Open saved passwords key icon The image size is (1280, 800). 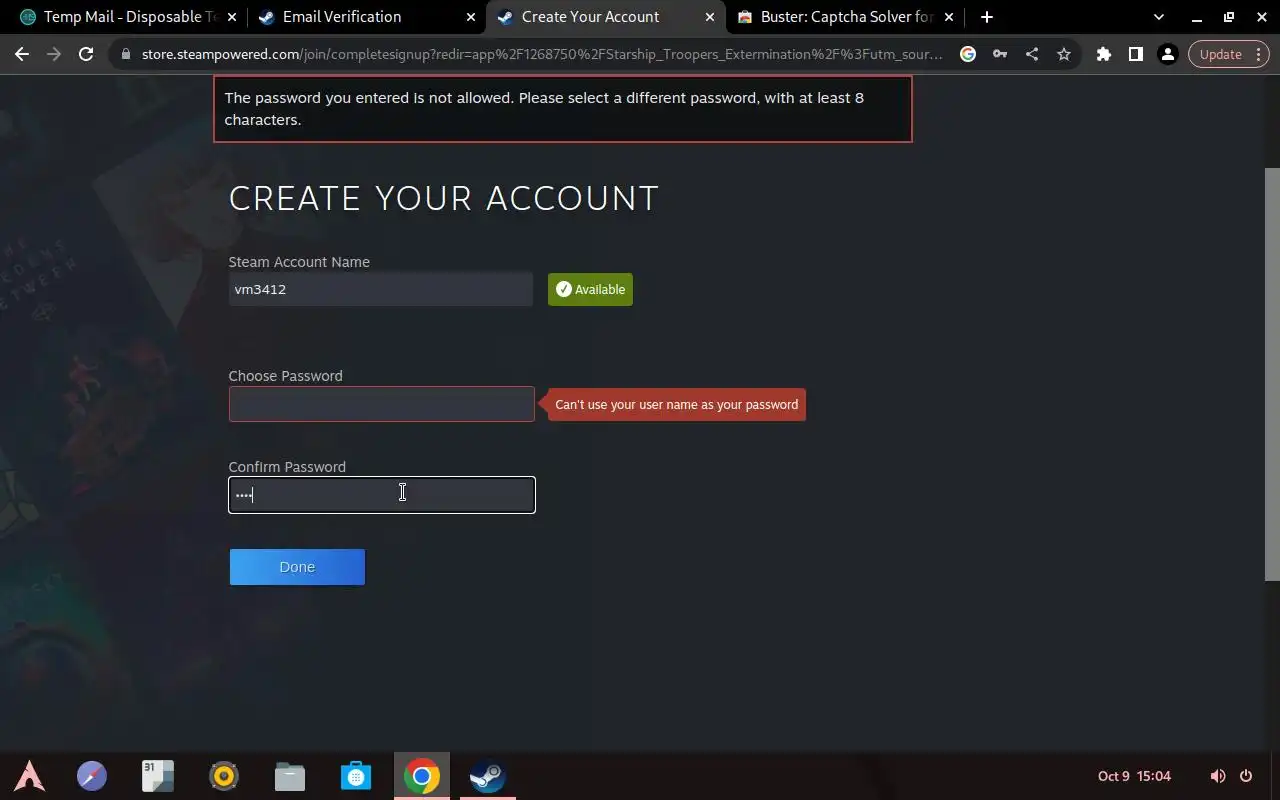(1000, 54)
